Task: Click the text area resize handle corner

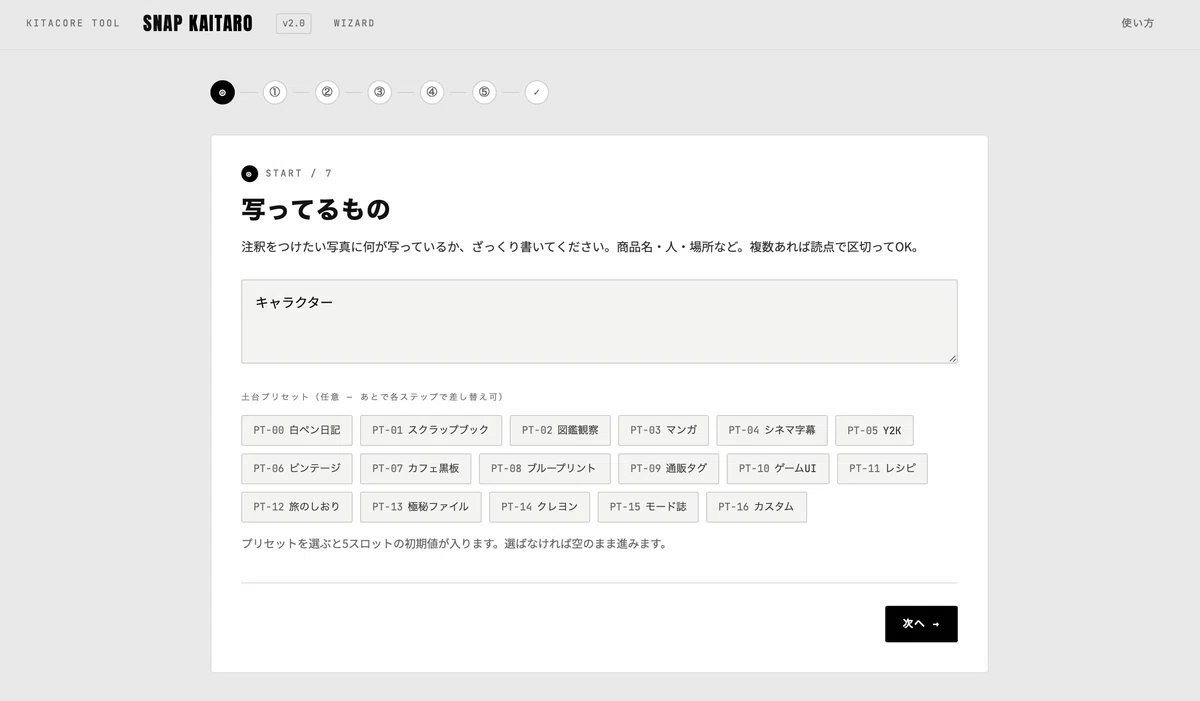Action: coord(952,358)
